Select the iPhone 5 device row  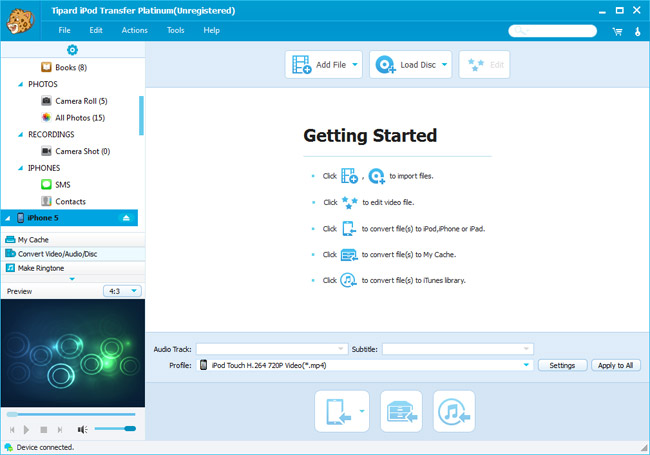coord(69,218)
